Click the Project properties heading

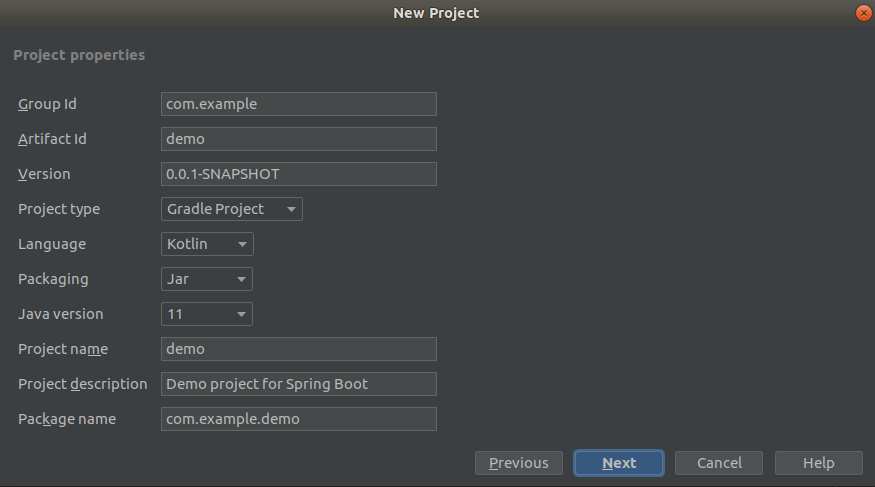79,55
